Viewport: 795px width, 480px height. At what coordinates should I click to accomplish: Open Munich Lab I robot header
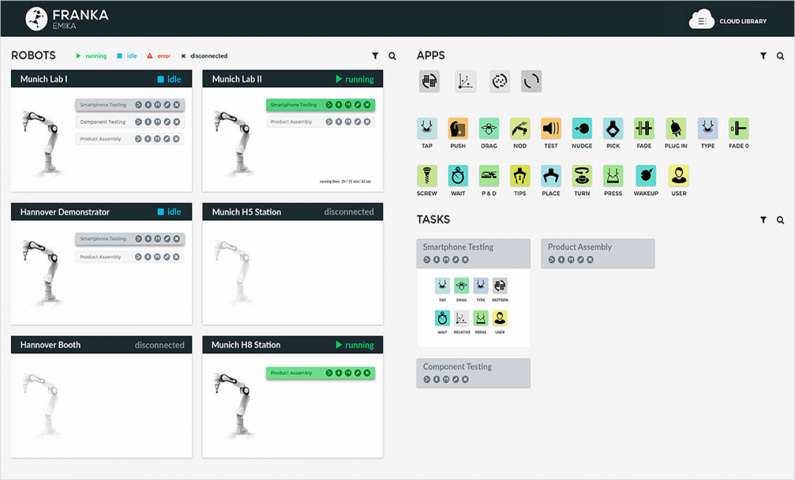click(101, 79)
